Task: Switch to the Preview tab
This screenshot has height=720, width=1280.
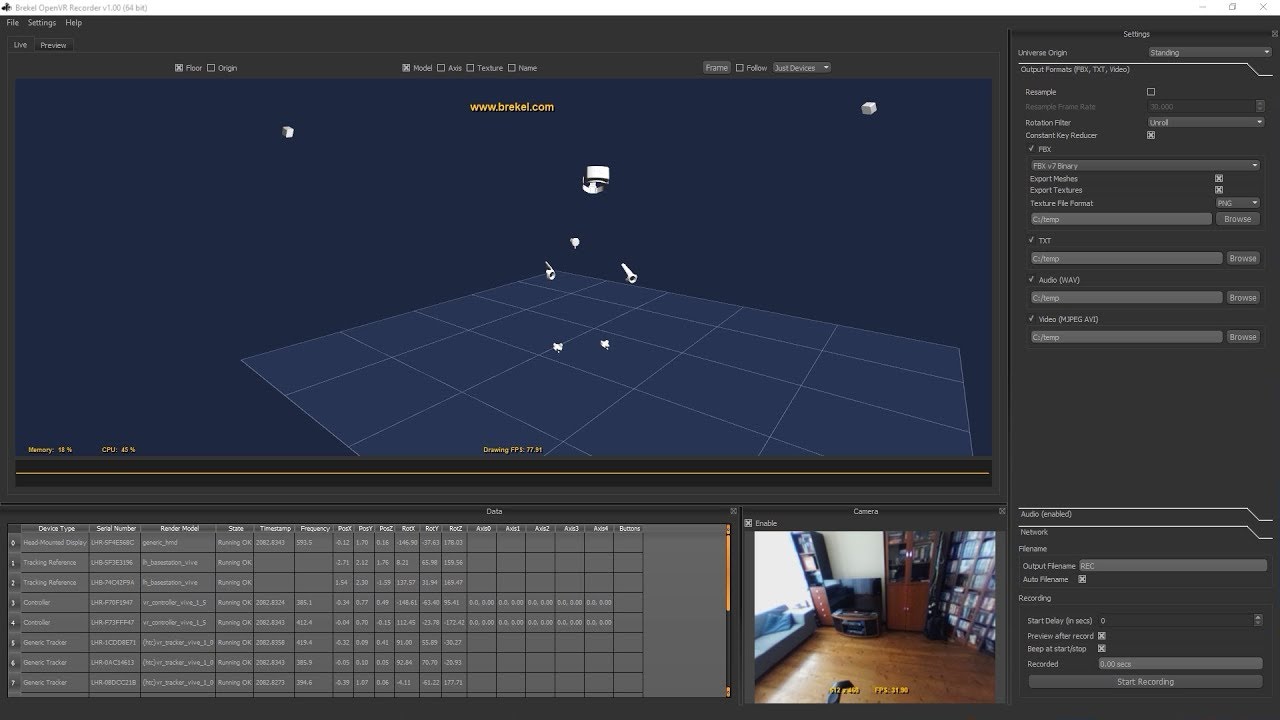Action: point(53,45)
